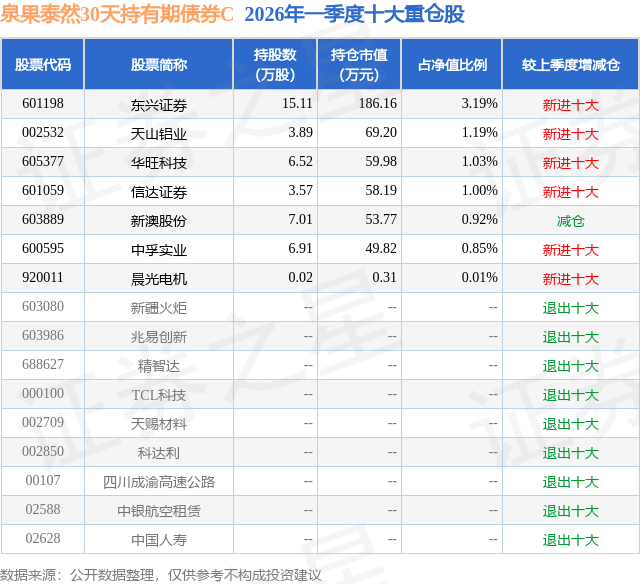
Task: Select stock code 00107
Action: pyautogui.click(x=43, y=480)
